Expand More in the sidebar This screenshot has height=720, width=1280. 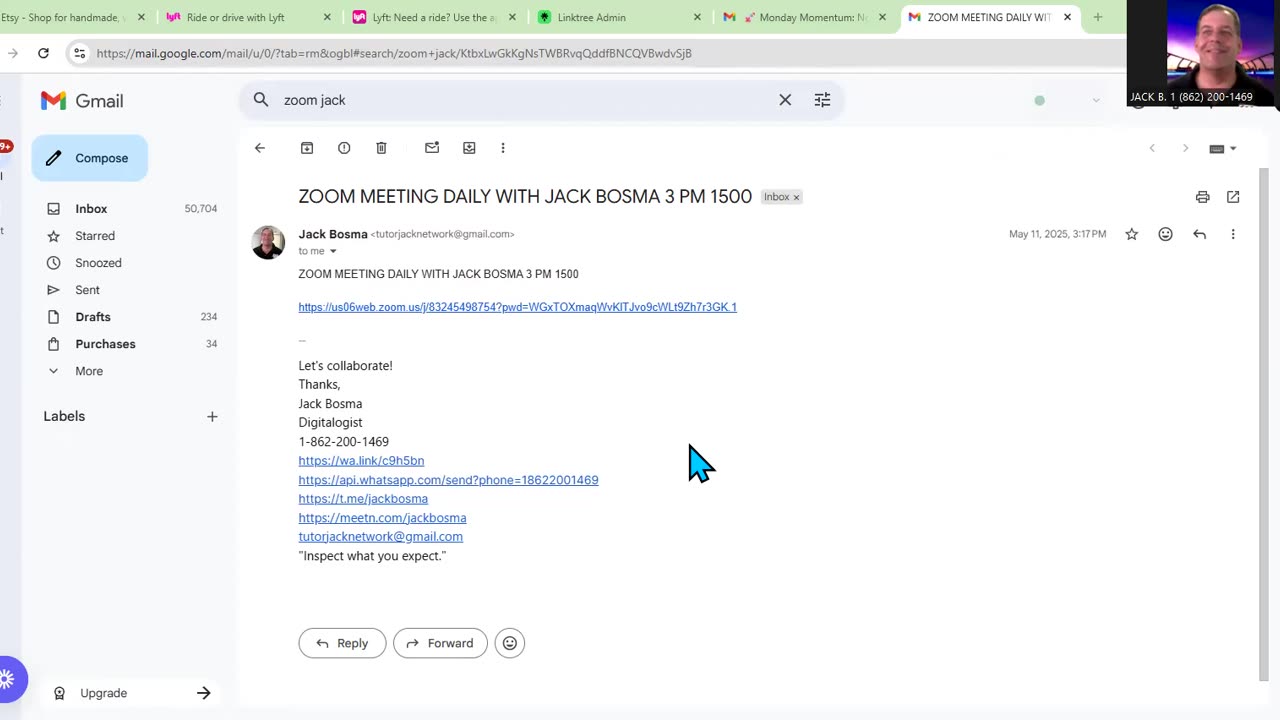click(x=88, y=371)
